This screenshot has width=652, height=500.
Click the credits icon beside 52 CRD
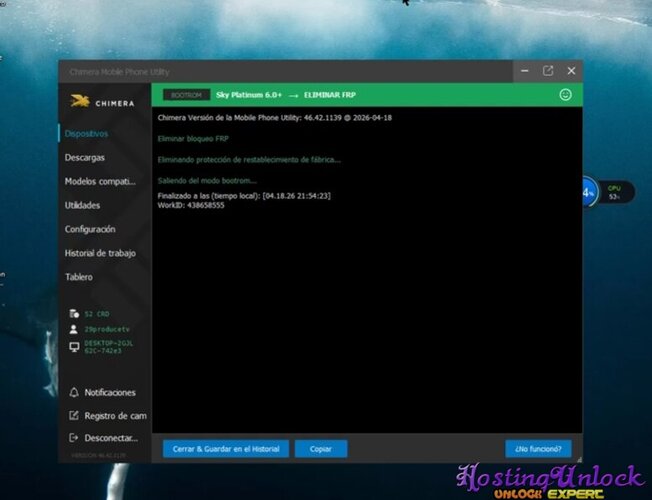[74, 314]
